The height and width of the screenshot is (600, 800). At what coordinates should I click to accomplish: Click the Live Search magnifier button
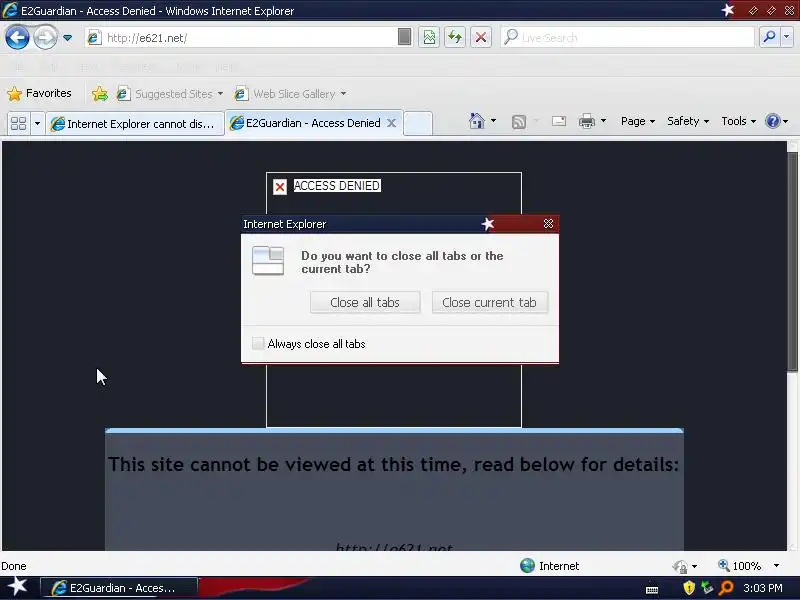769,37
